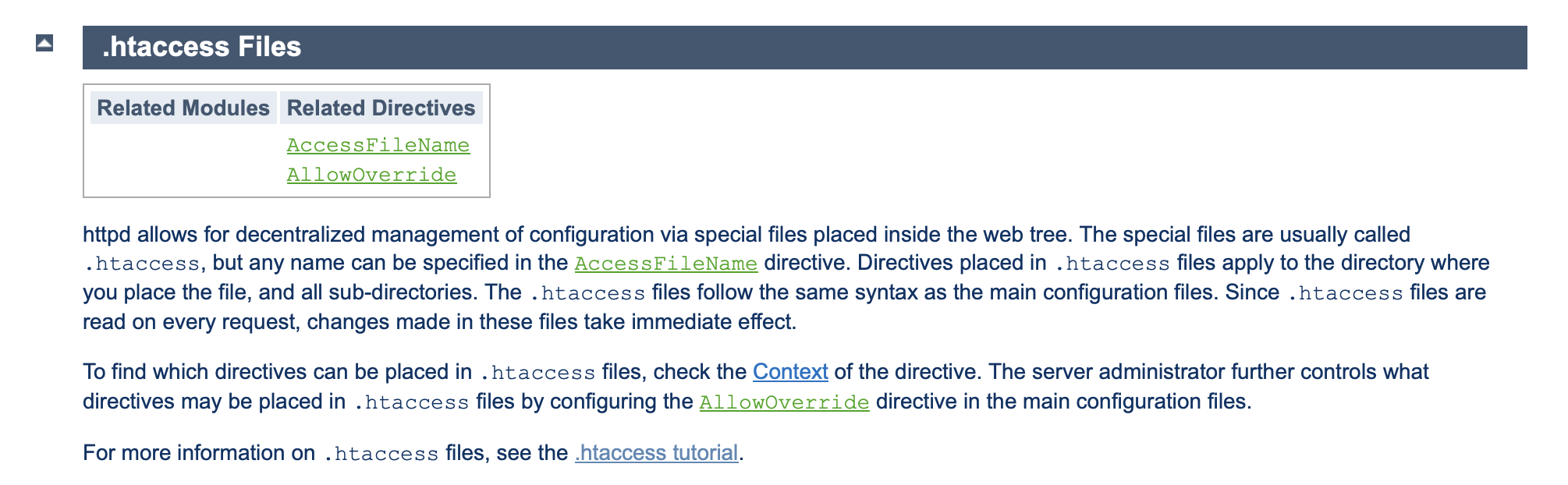Select the Related Directives column header
Viewport: 1568px width, 485px height.
[381, 108]
